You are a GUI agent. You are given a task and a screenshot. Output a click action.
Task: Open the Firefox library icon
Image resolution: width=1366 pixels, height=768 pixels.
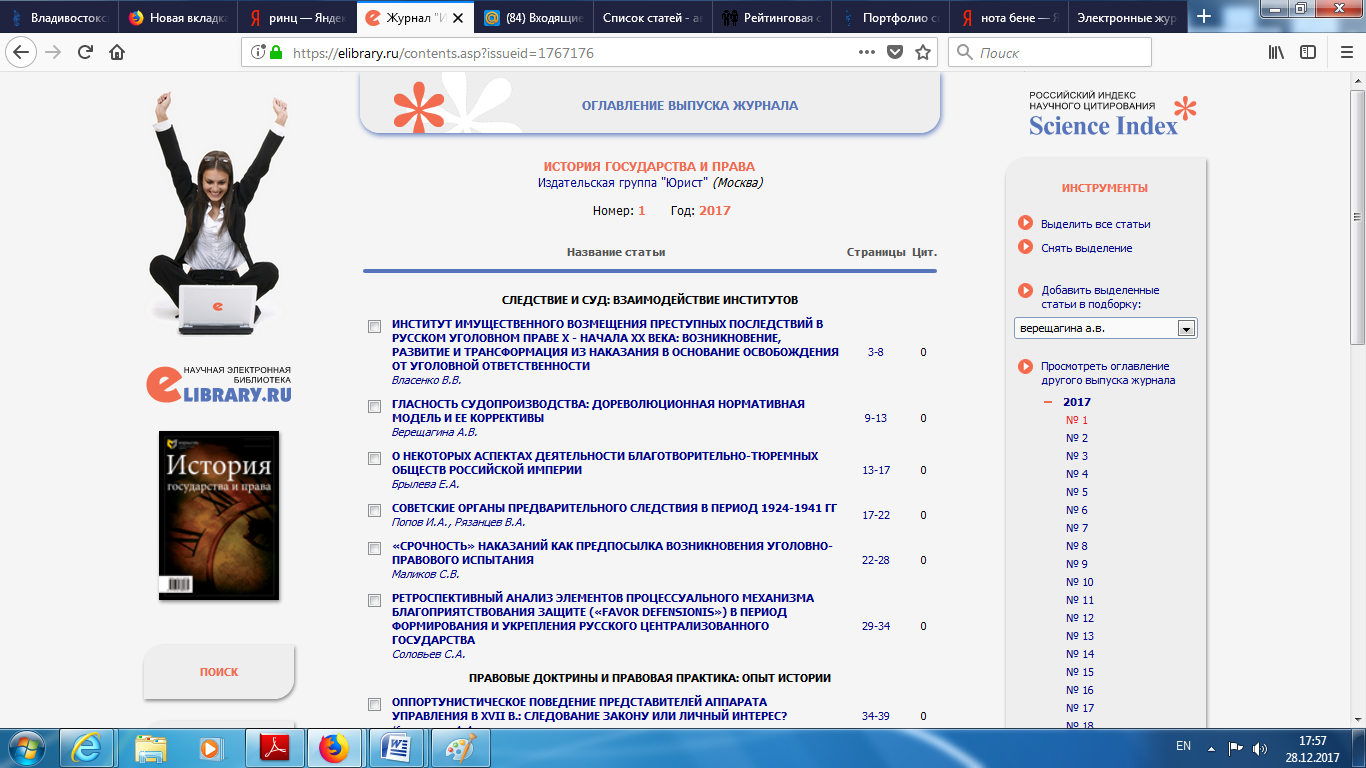[1276, 53]
